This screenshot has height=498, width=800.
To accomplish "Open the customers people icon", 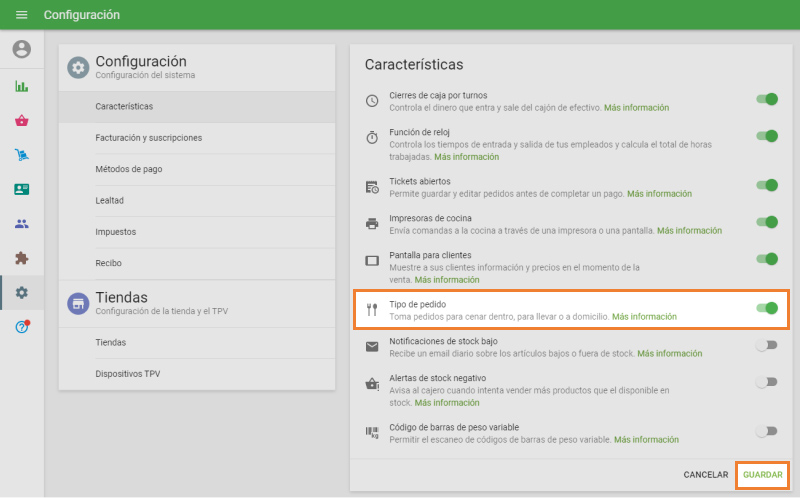I will point(21,224).
